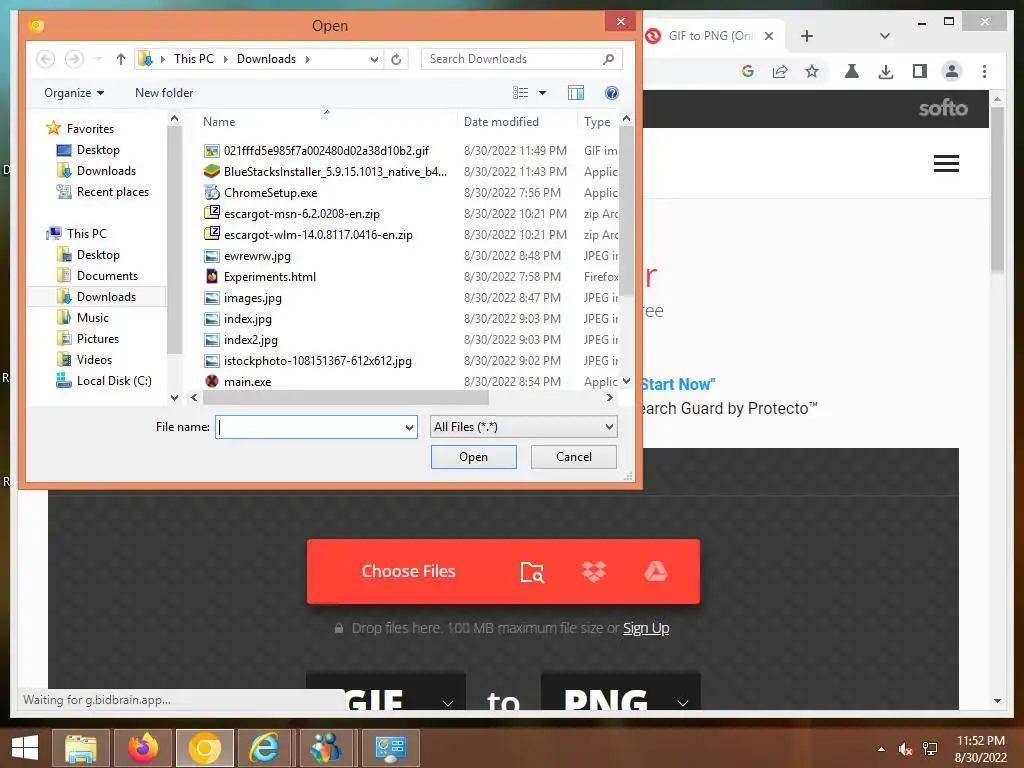This screenshot has width=1024, height=768.
Task: Select escargot-msn-6.2.0208-en.zip file
Action: [x=301, y=214]
